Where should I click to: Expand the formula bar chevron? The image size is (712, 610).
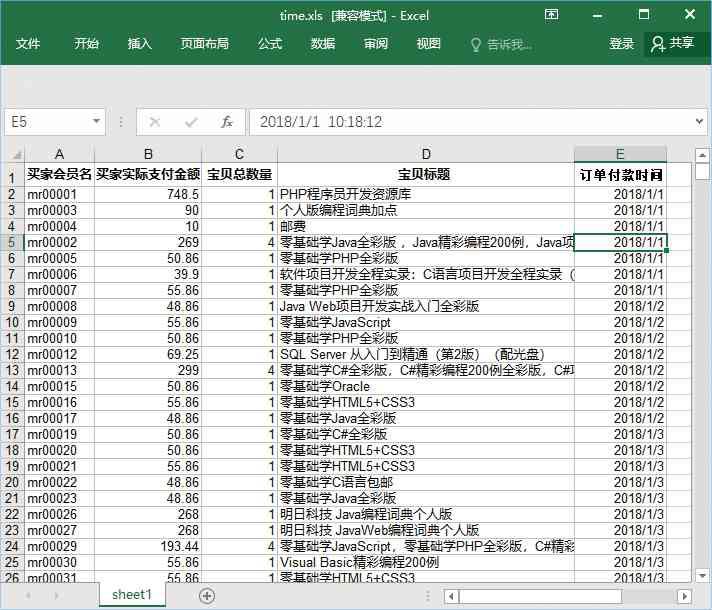pos(700,121)
